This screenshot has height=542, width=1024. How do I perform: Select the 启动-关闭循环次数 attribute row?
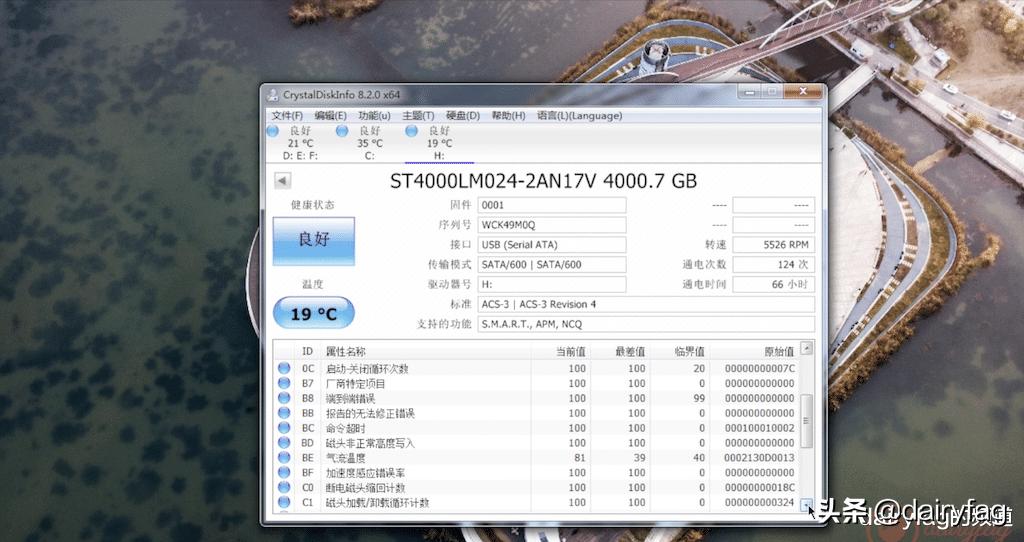(x=536, y=368)
